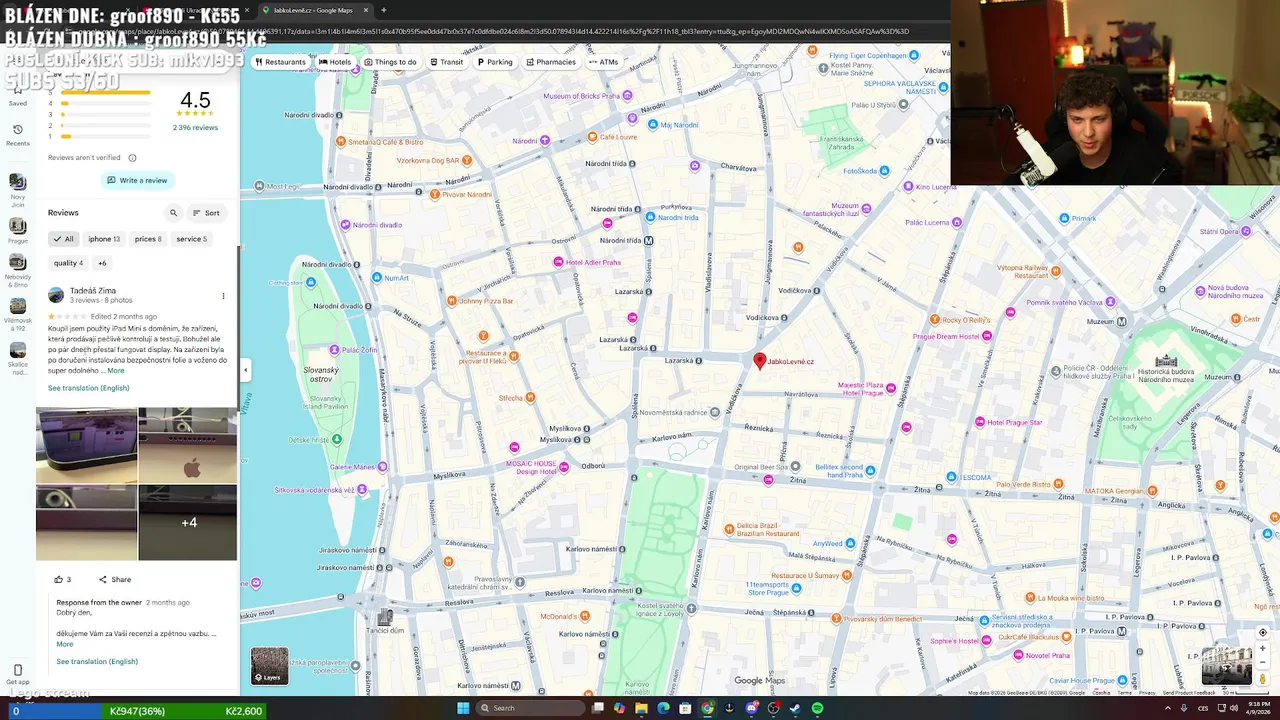Click See translation under Tadeáš's review
The height and width of the screenshot is (720, 1280).
pyautogui.click(x=89, y=388)
